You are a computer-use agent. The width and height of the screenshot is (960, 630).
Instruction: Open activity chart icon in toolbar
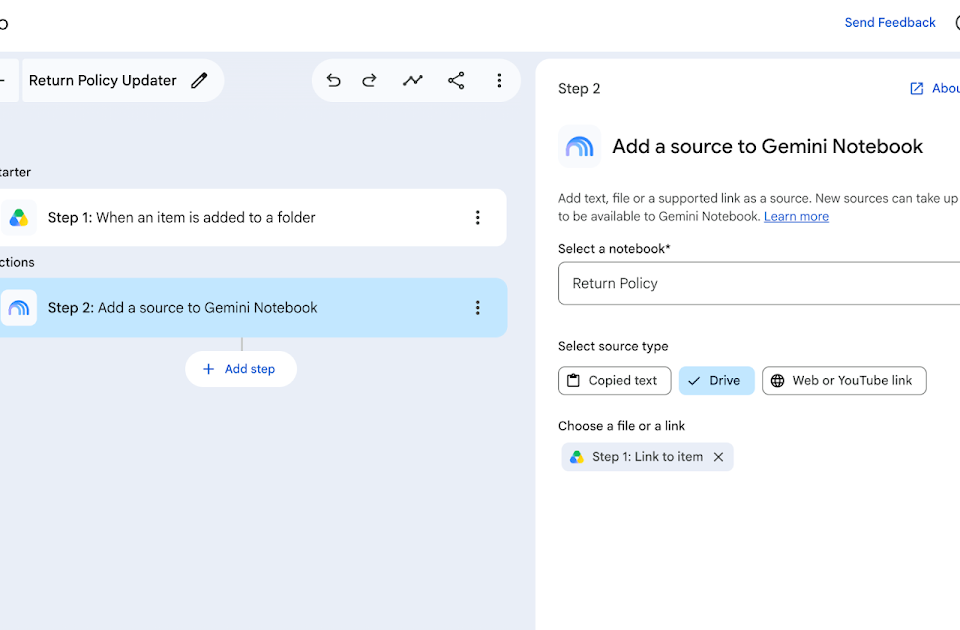point(413,80)
